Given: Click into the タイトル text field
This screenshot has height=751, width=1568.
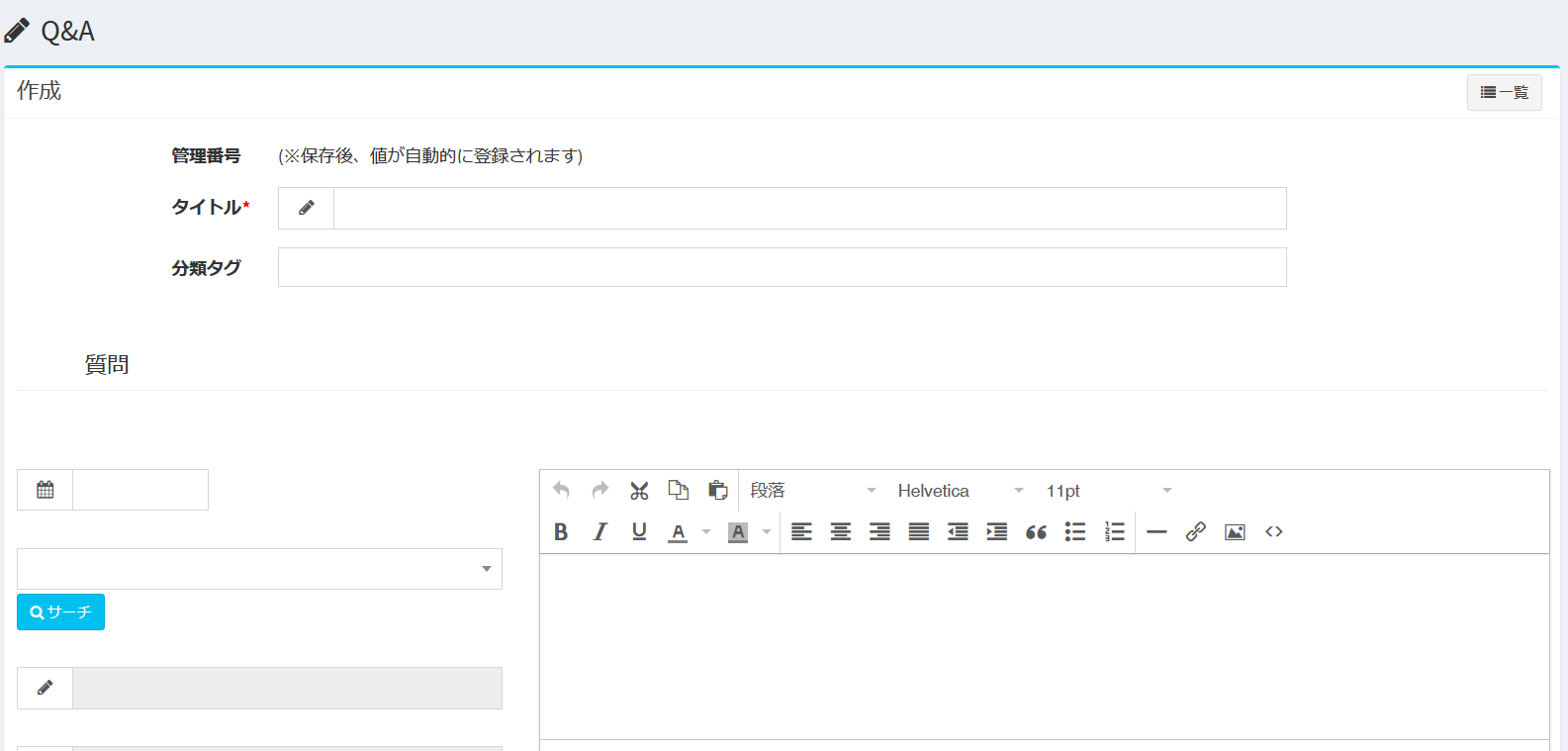Looking at the screenshot, I should point(809,209).
